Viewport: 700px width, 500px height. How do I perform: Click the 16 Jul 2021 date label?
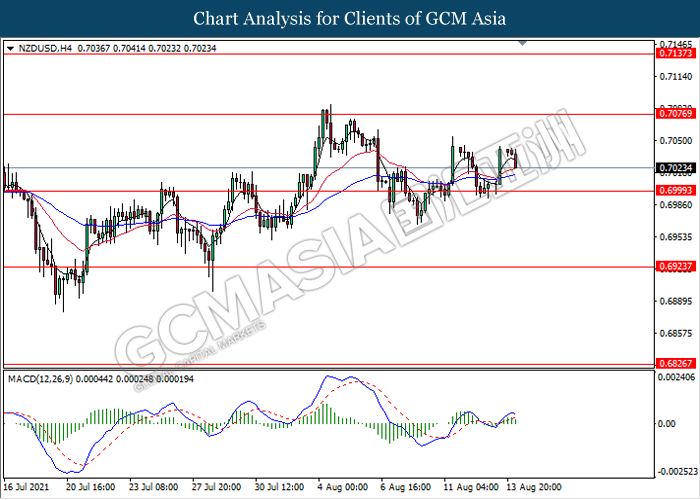[x=26, y=487]
